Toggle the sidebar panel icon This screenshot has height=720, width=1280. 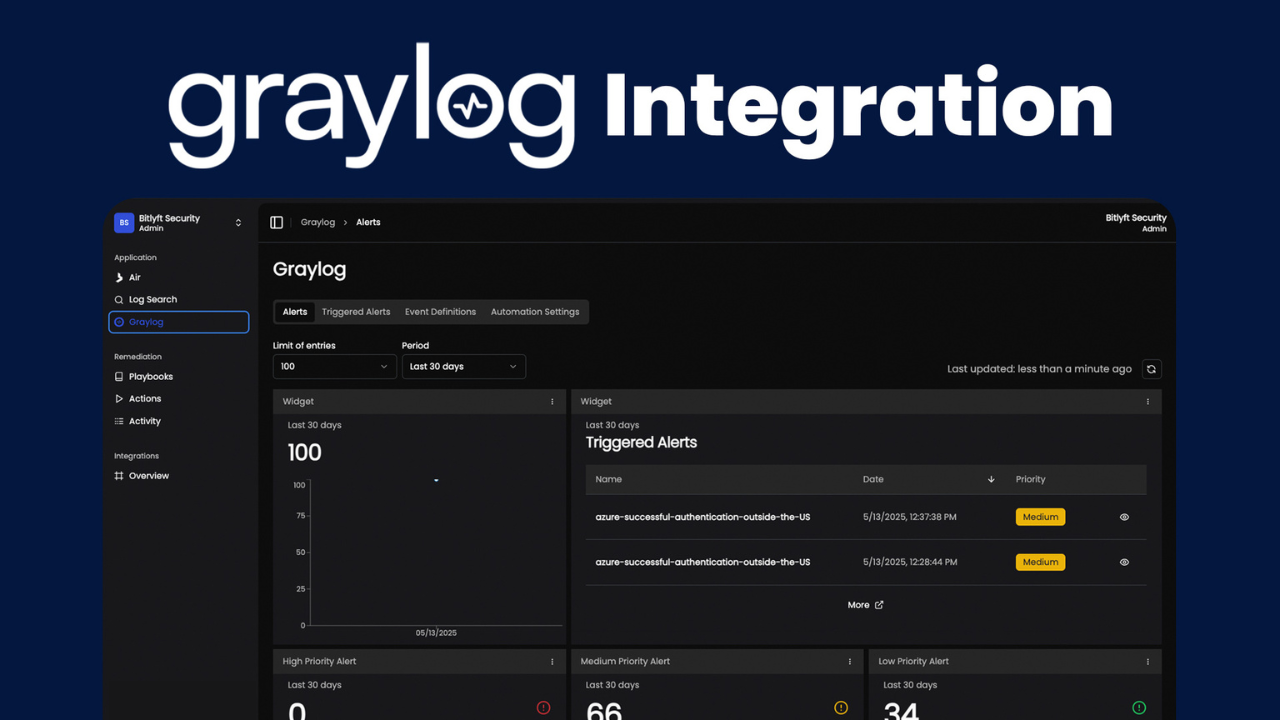click(x=277, y=222)
